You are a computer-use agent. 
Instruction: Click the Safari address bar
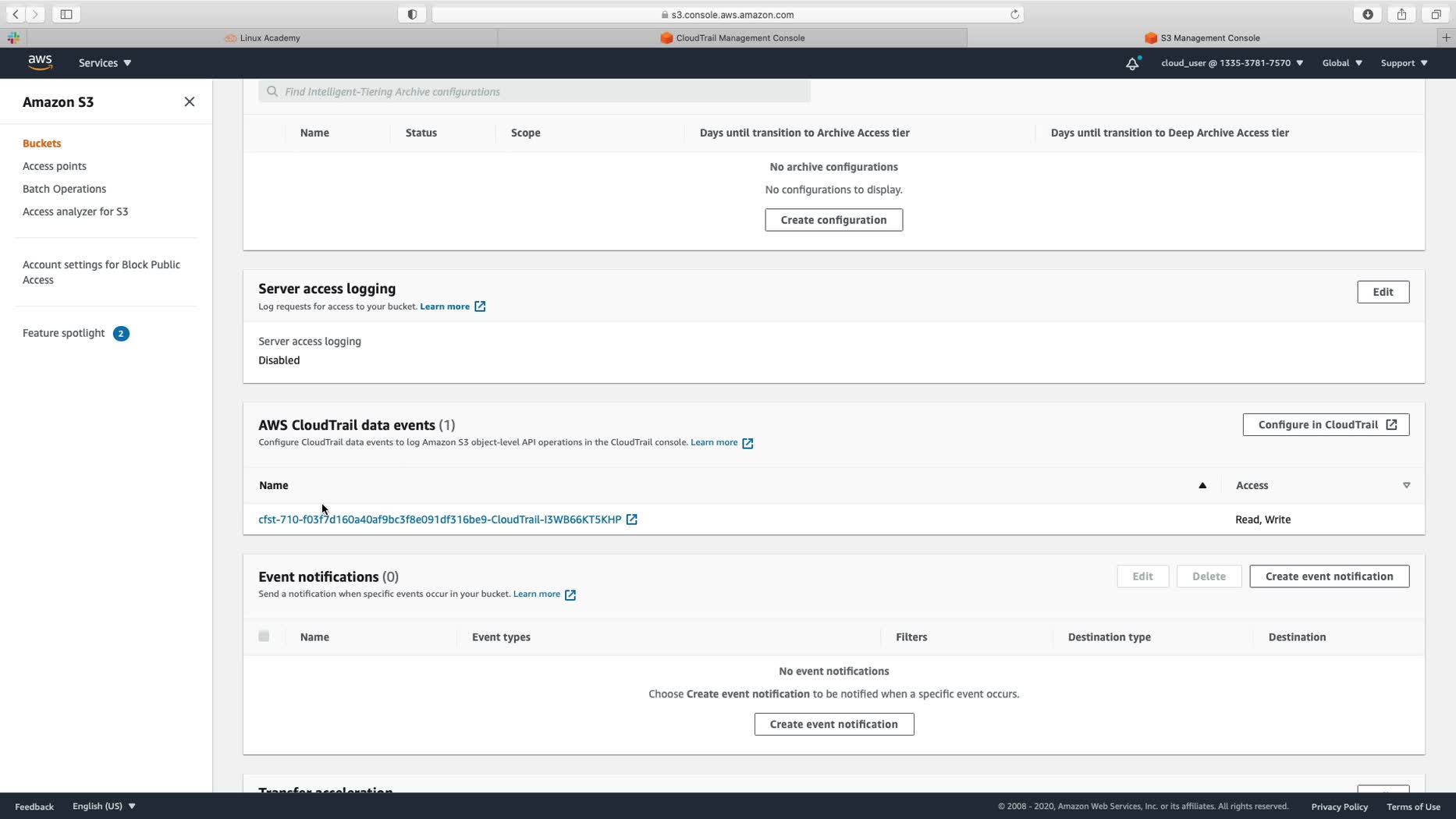point(727,14)
